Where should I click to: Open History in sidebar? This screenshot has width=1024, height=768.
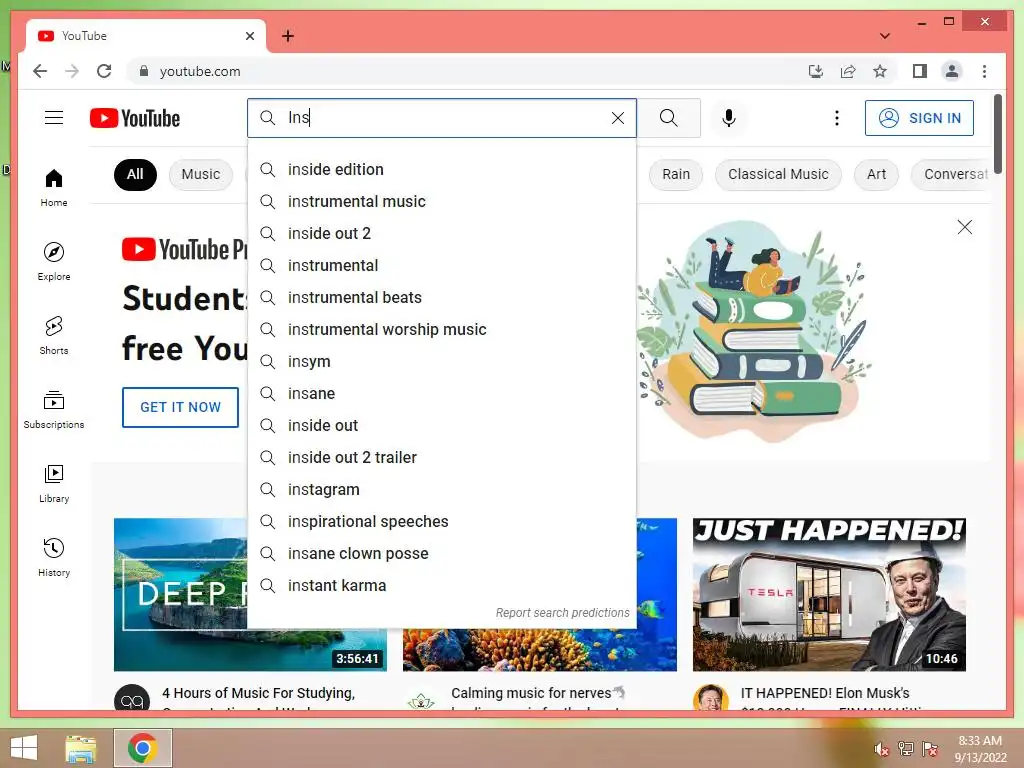54,557
